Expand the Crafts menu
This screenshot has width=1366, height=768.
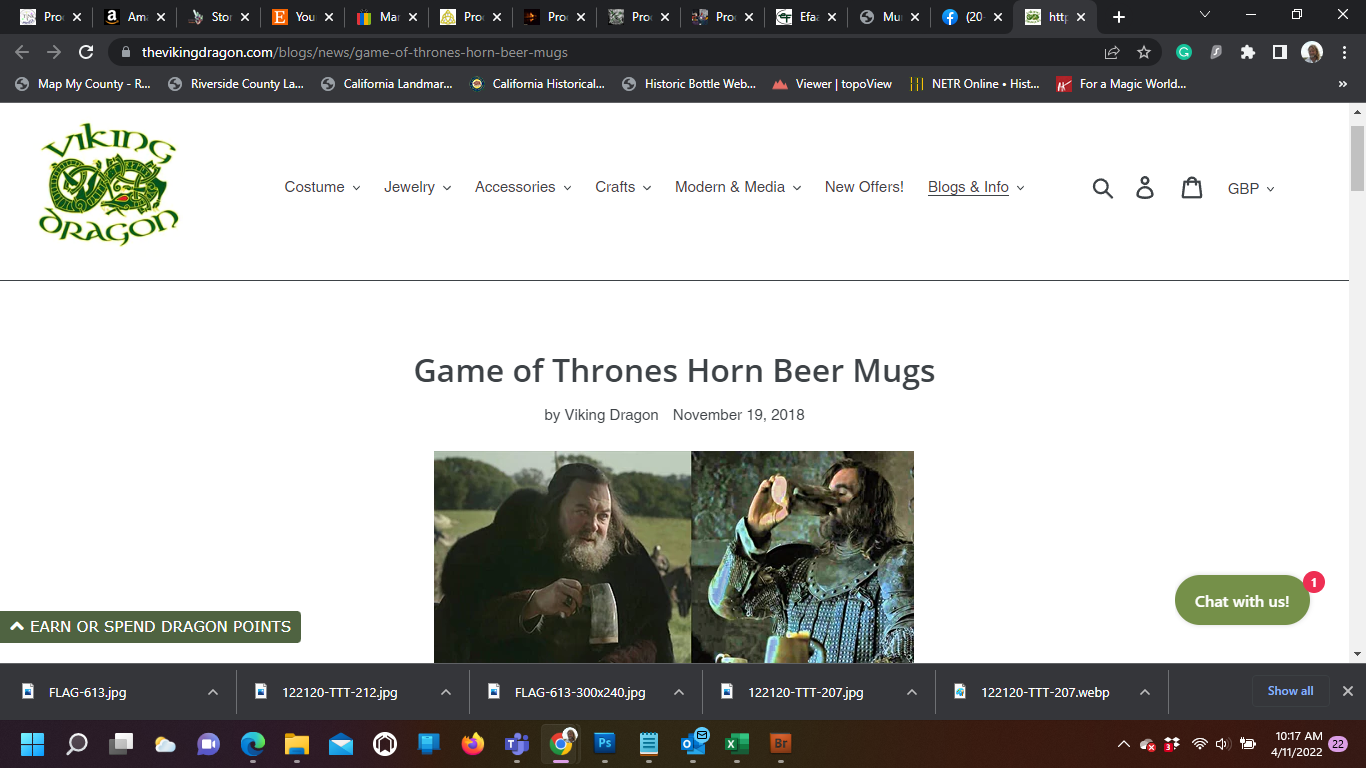click(x=623, y=187)
